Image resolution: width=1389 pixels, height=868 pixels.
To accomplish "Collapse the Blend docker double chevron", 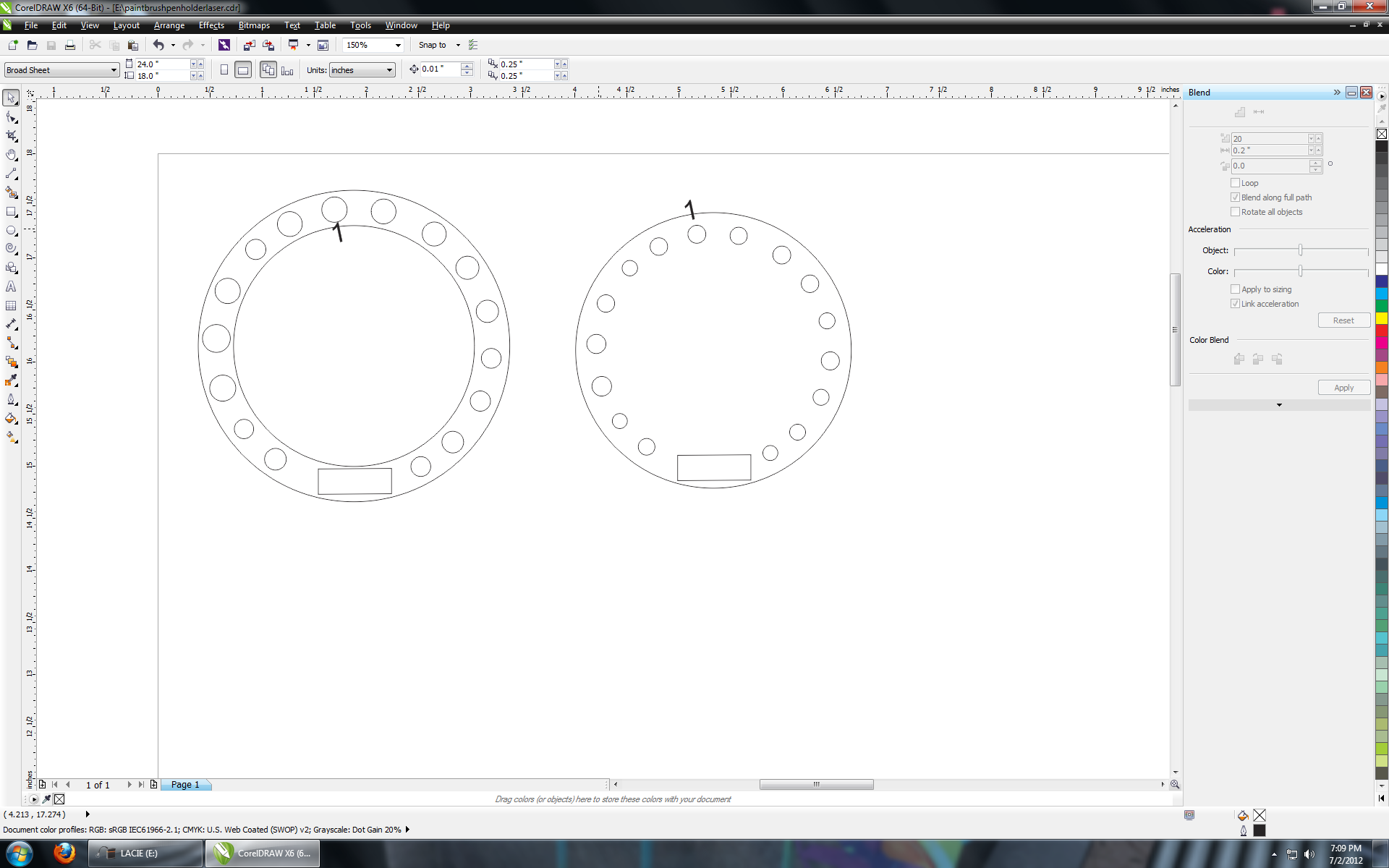I will 1336,93.
